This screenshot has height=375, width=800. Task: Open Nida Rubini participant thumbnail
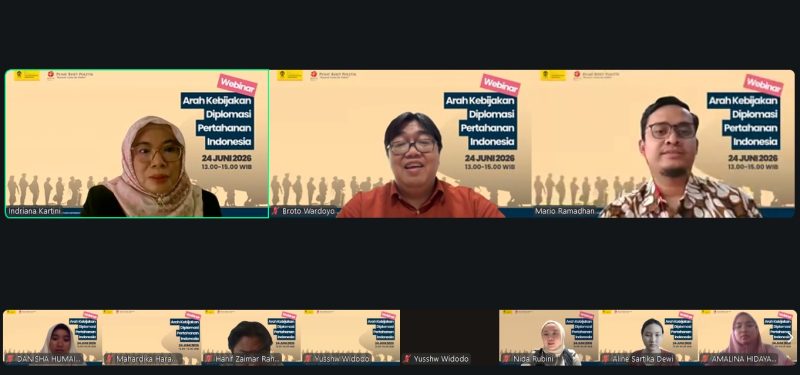(548, 337)
